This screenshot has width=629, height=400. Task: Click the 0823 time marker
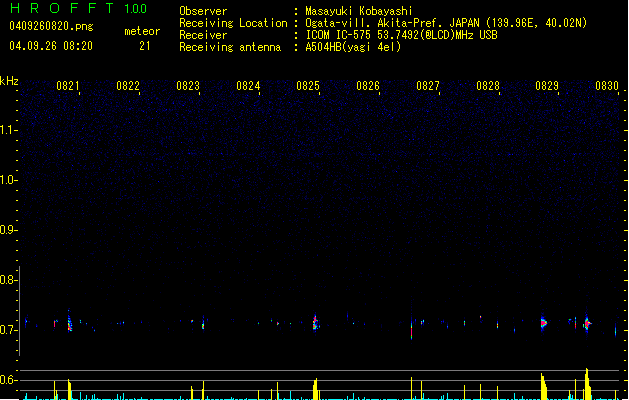(188, 86)
